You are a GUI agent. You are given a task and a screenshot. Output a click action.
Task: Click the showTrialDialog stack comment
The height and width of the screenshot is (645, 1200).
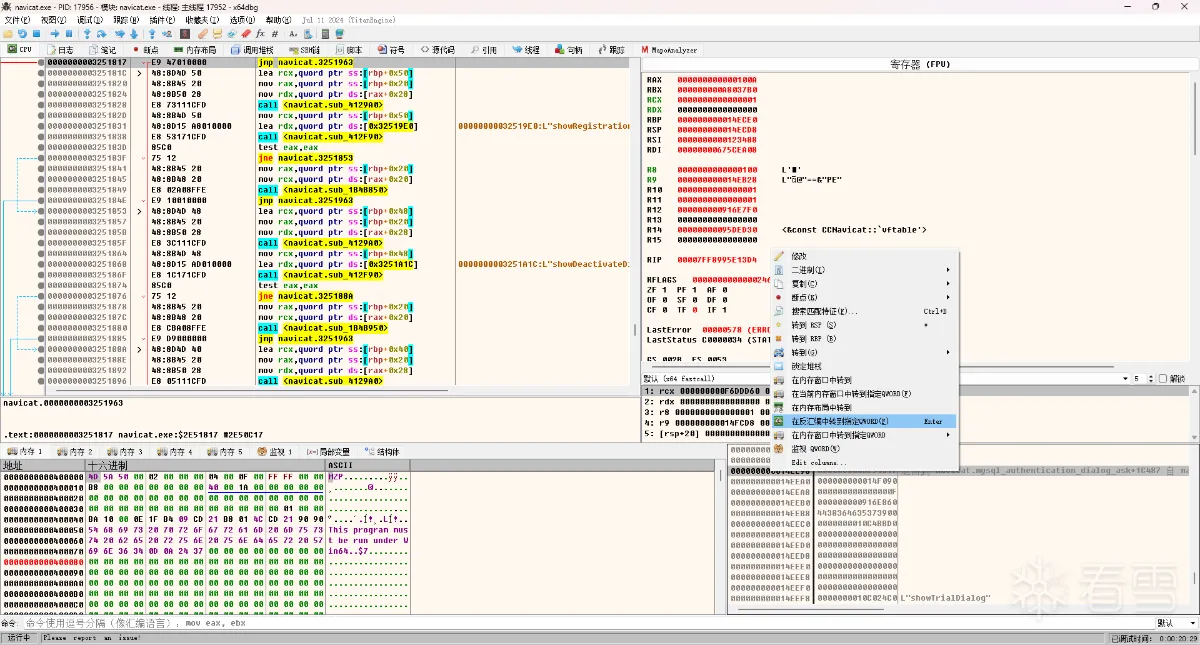[946, 598]
